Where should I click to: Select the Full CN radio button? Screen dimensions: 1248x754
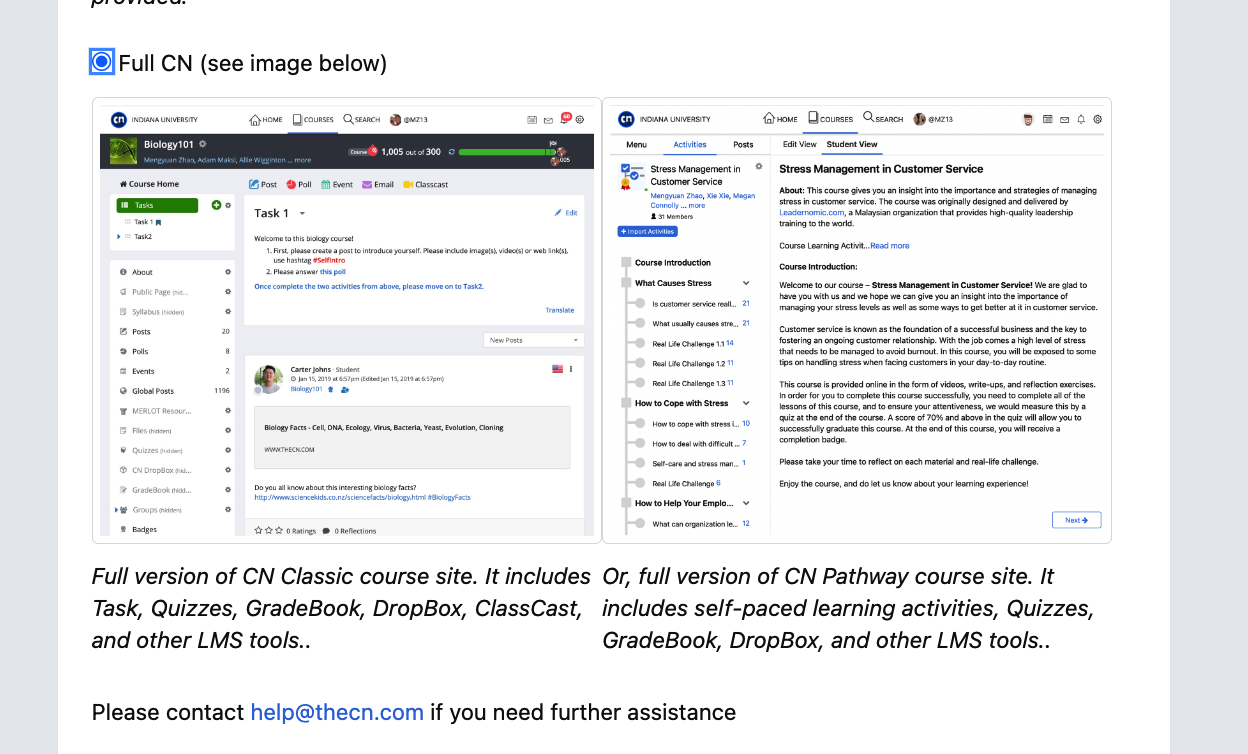pos(102,62)
